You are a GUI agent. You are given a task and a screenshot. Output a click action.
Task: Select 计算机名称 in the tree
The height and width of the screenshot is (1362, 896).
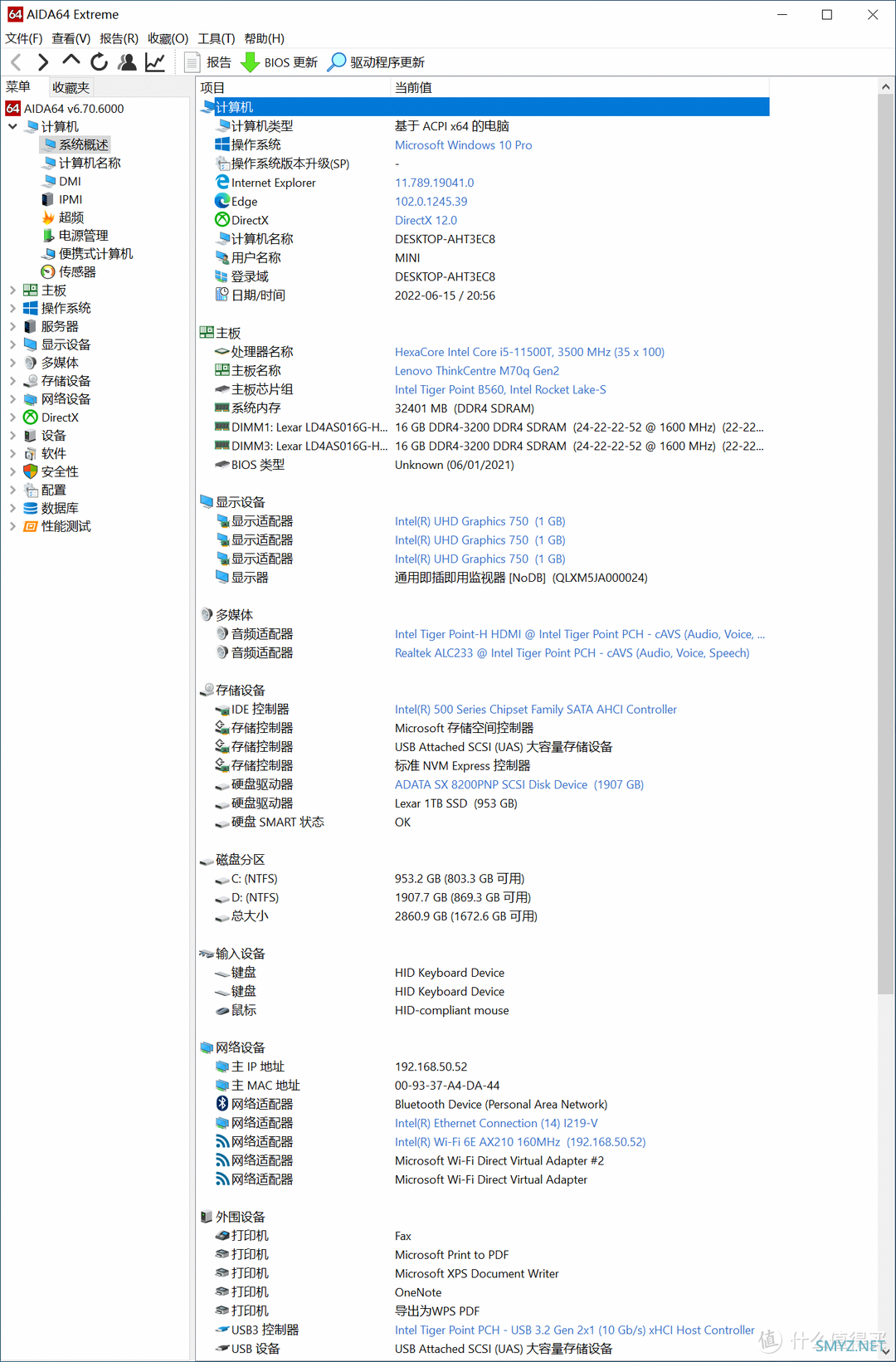click(90, 163)
